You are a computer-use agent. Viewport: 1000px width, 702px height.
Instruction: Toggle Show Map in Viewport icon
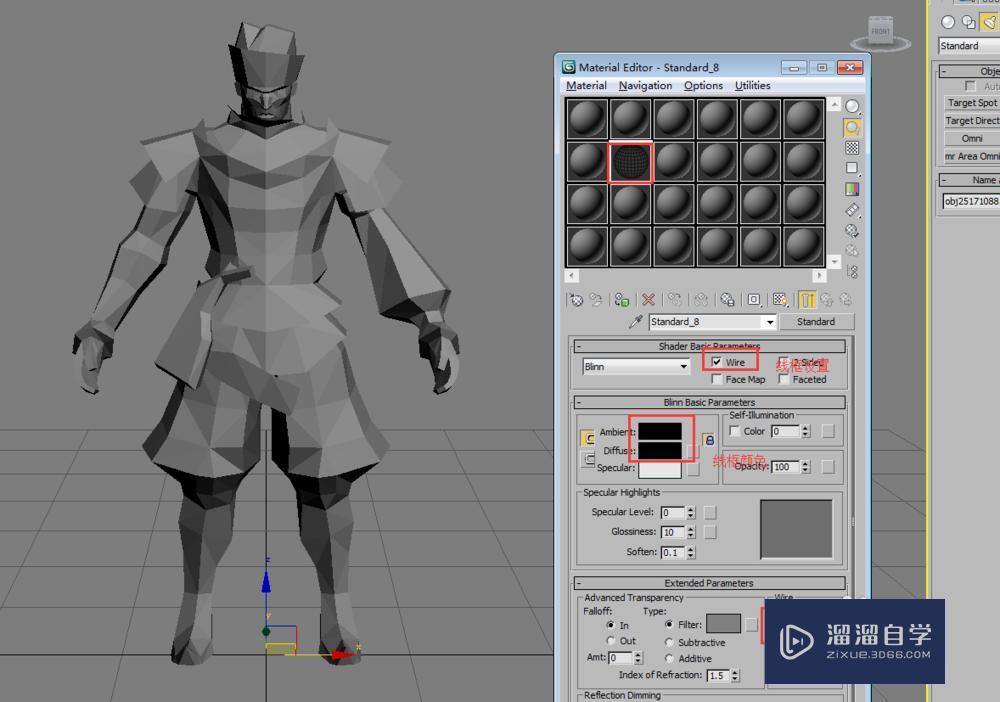tap(780, 300)
